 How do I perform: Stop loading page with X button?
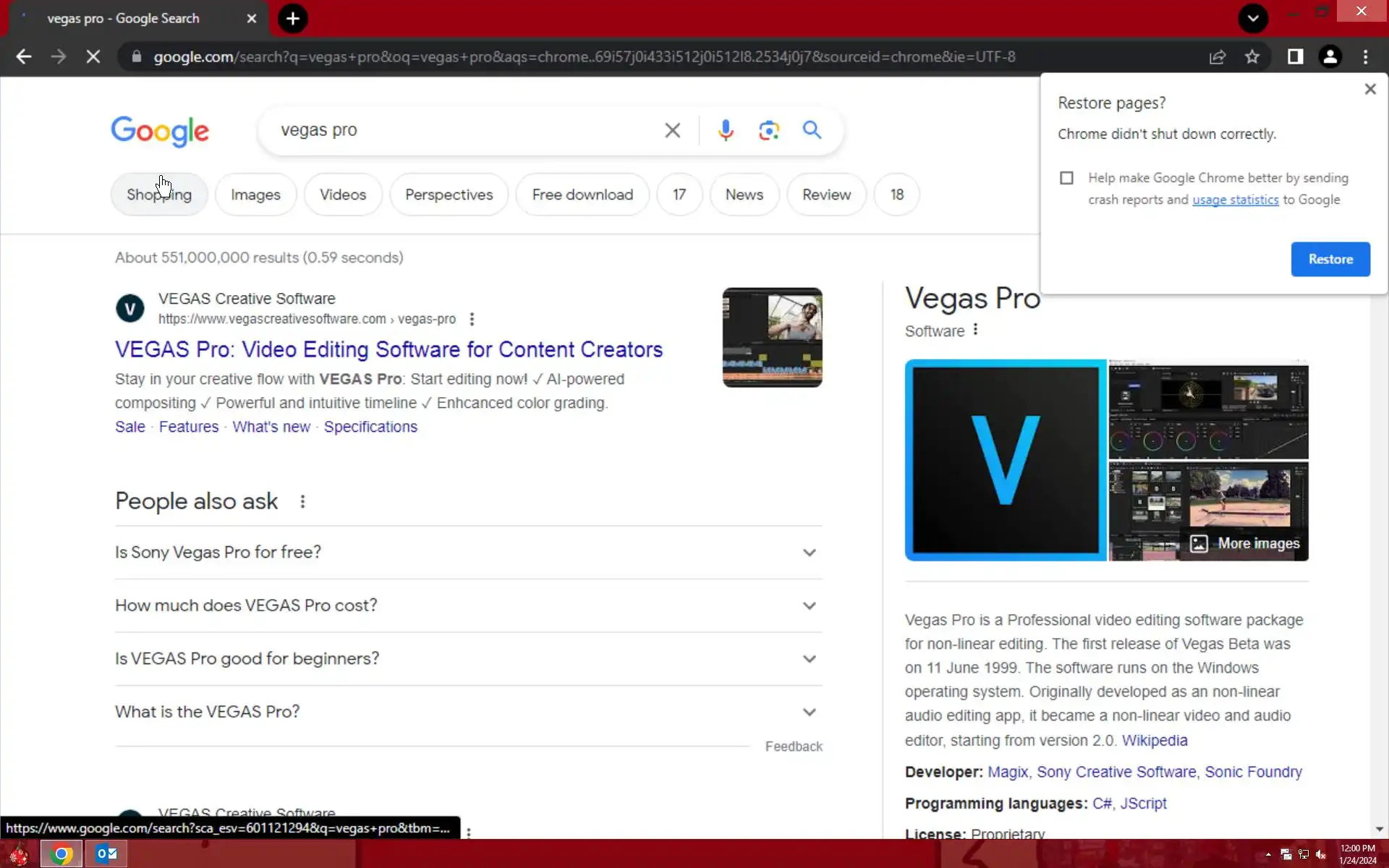pyautogui.click(x=93, y=56)
